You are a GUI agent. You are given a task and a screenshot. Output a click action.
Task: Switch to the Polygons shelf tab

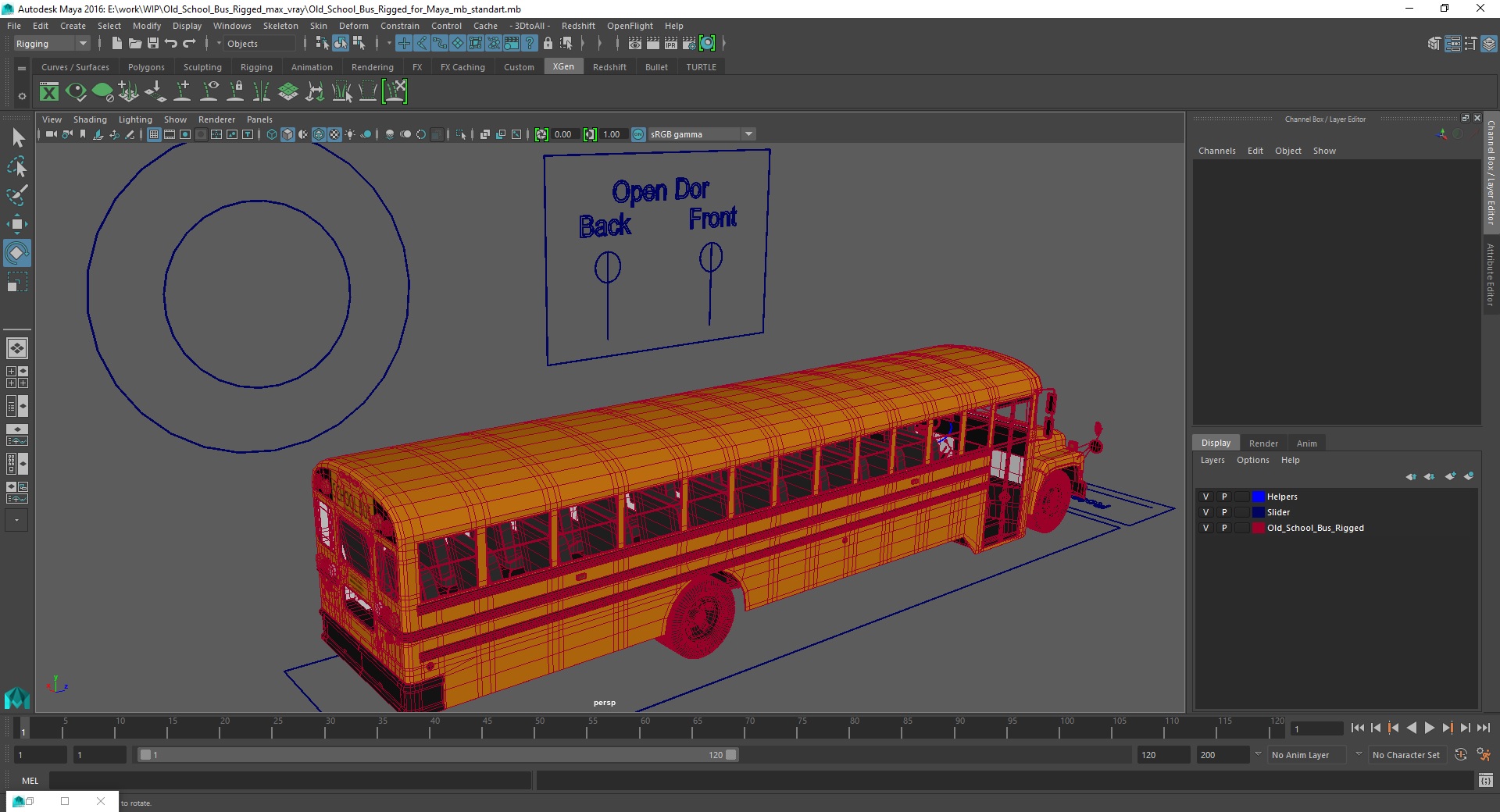(146, 67)
